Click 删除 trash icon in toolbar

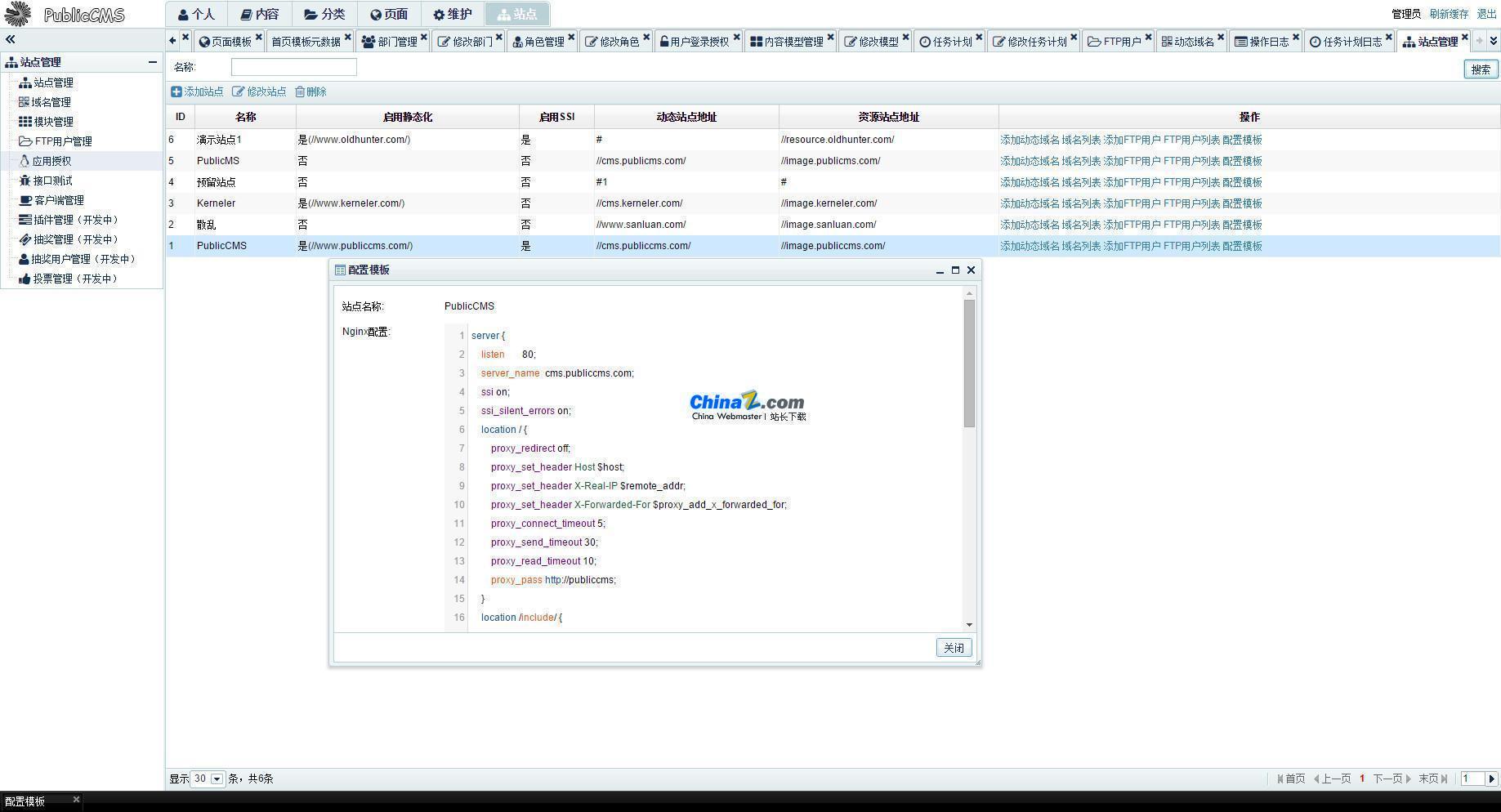click(x=300, y=91)
